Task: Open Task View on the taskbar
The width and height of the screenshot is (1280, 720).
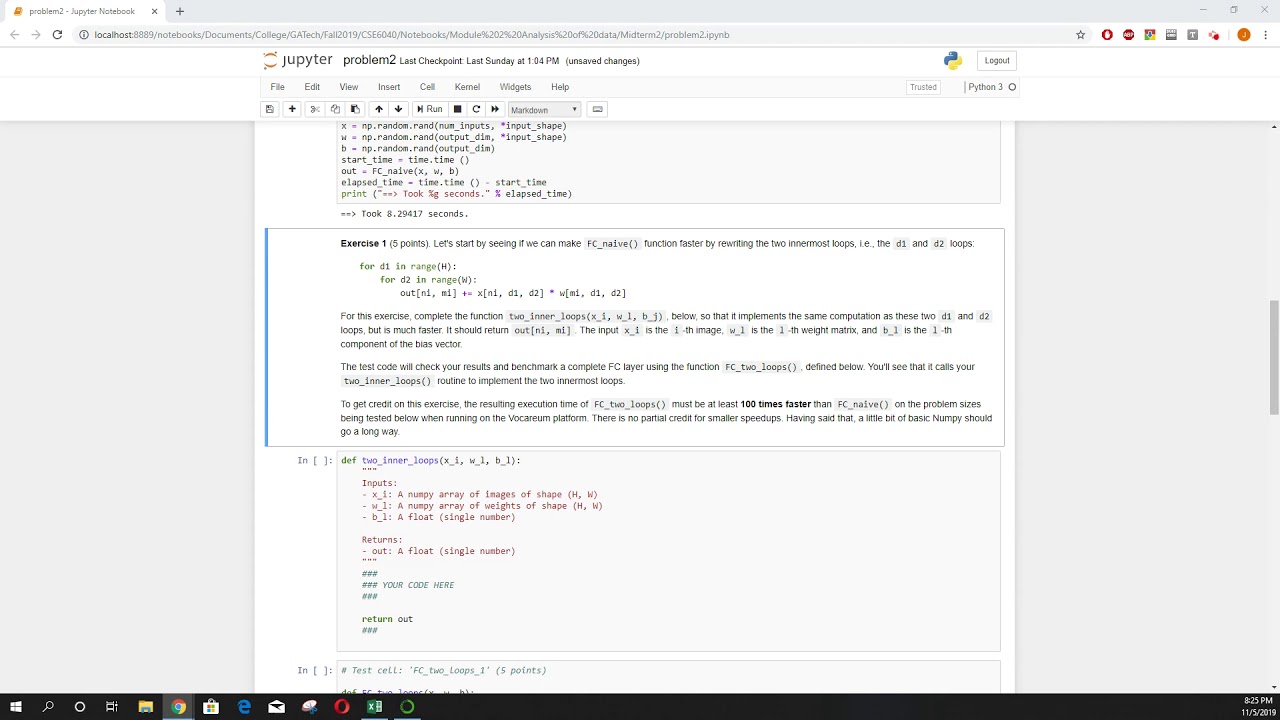Action: click(112, 706)
